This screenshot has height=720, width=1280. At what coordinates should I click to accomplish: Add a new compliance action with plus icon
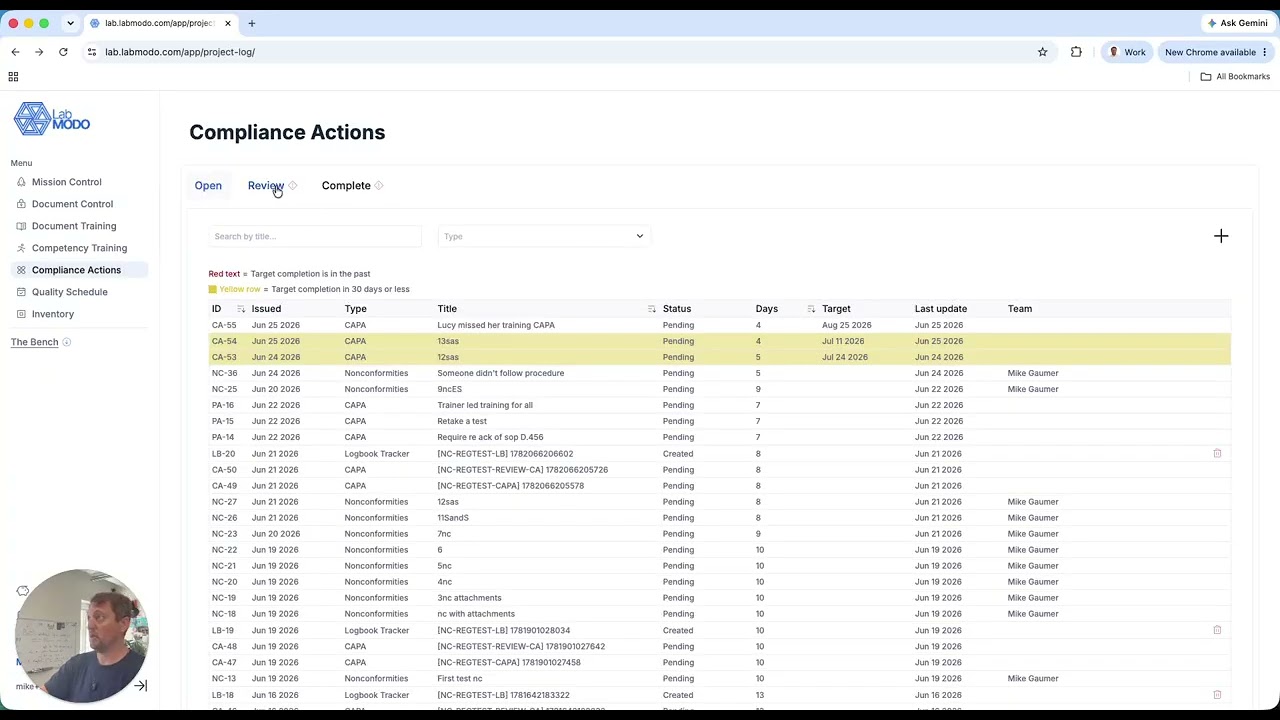[x=1221, y=236]
